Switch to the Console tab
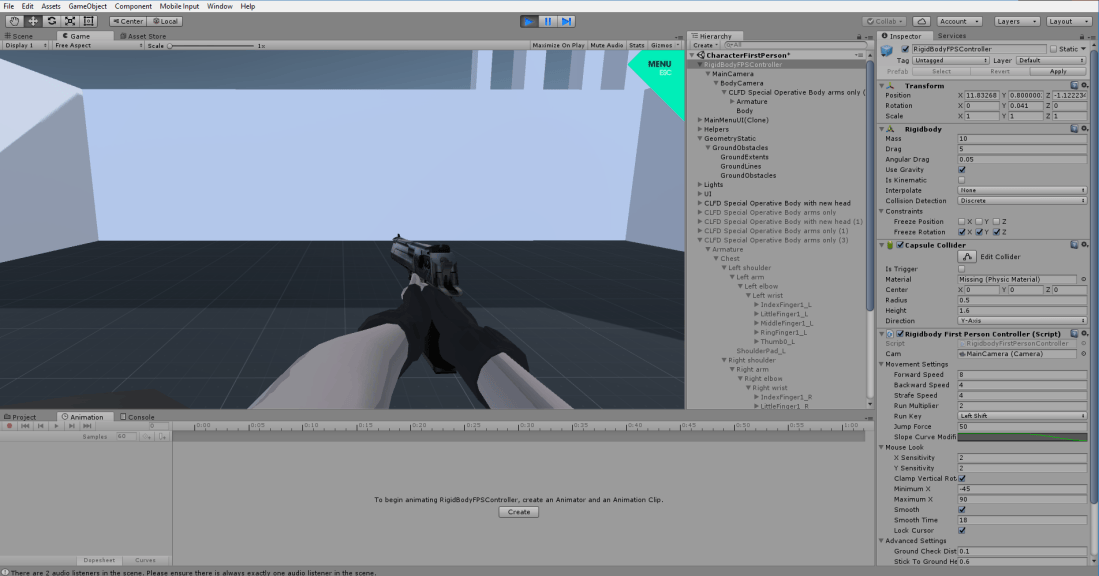1099x576 pixels. [137, 417]
